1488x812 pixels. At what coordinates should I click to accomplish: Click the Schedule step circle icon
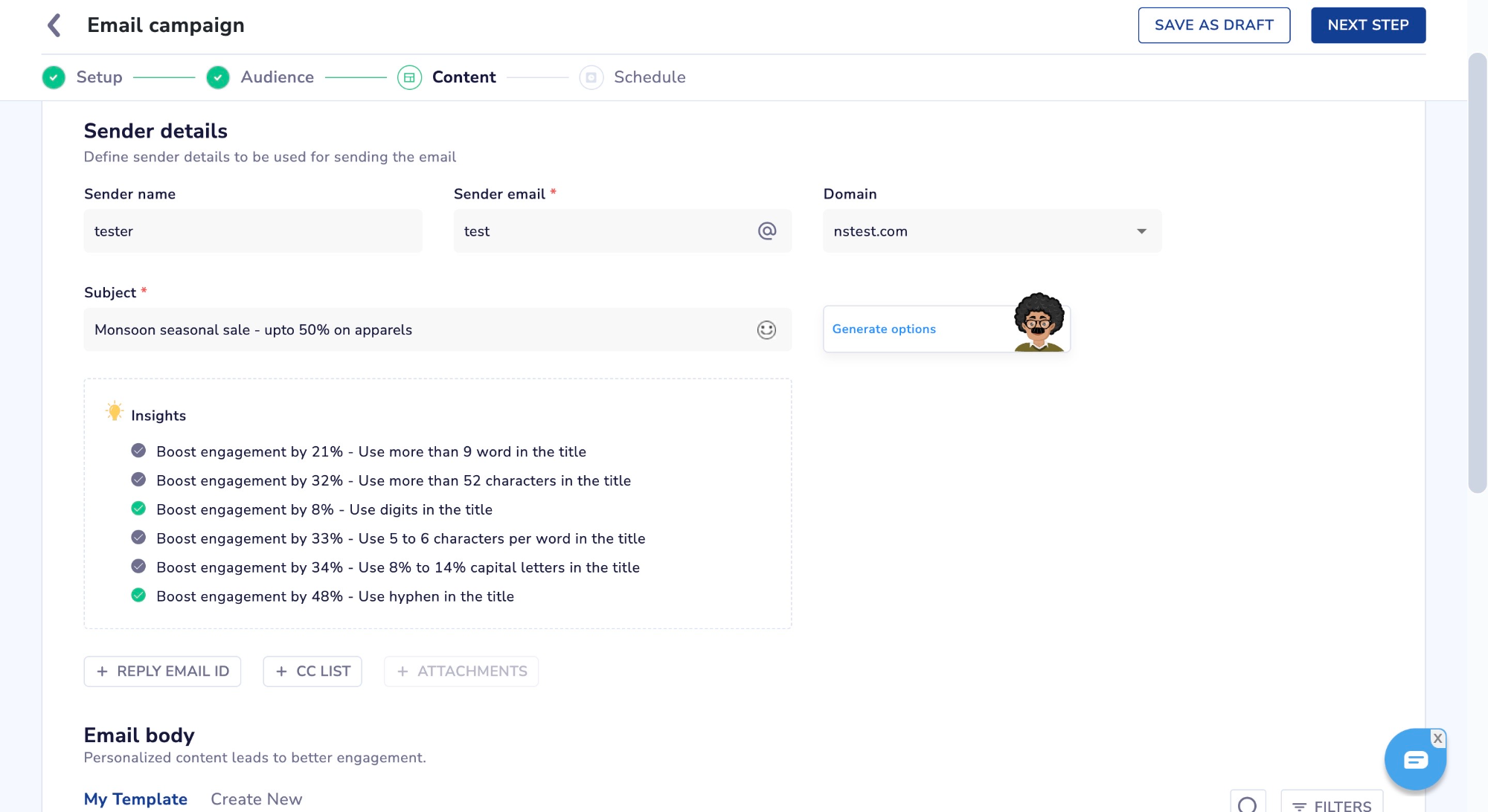(x=591, y=77)
